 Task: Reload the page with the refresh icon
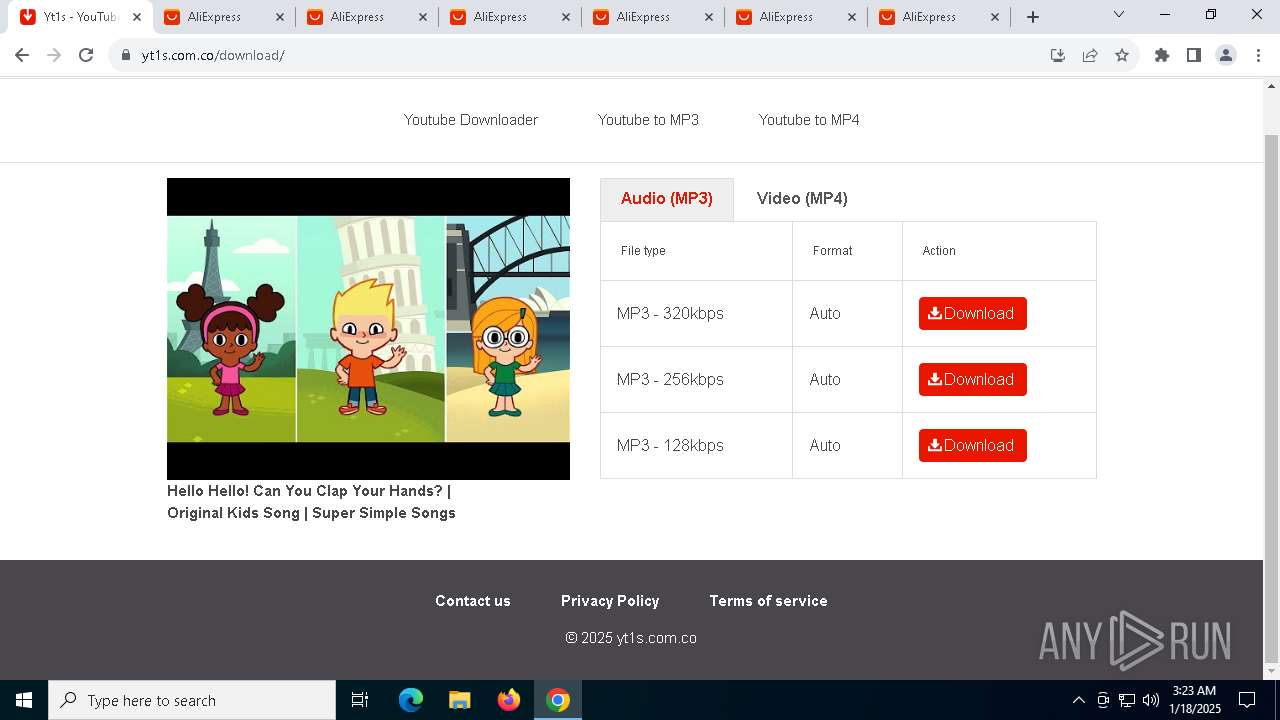point(86,55)
